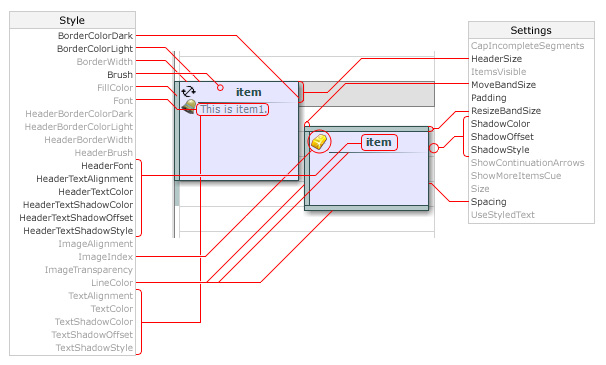Screen dimensions: 606x365
Task: Click the Settings panel header
Action: (531, 30)
